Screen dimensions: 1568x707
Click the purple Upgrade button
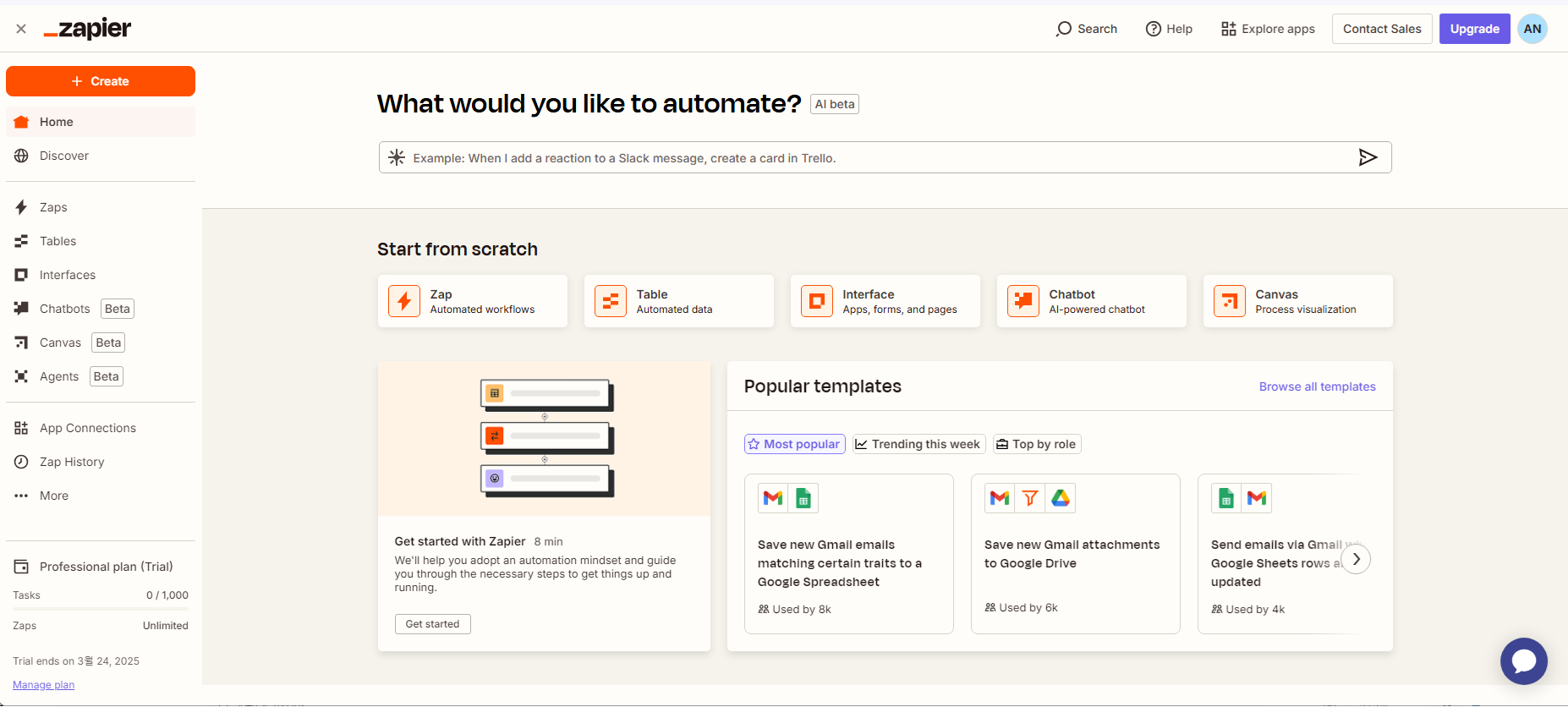pos(1475,29)
